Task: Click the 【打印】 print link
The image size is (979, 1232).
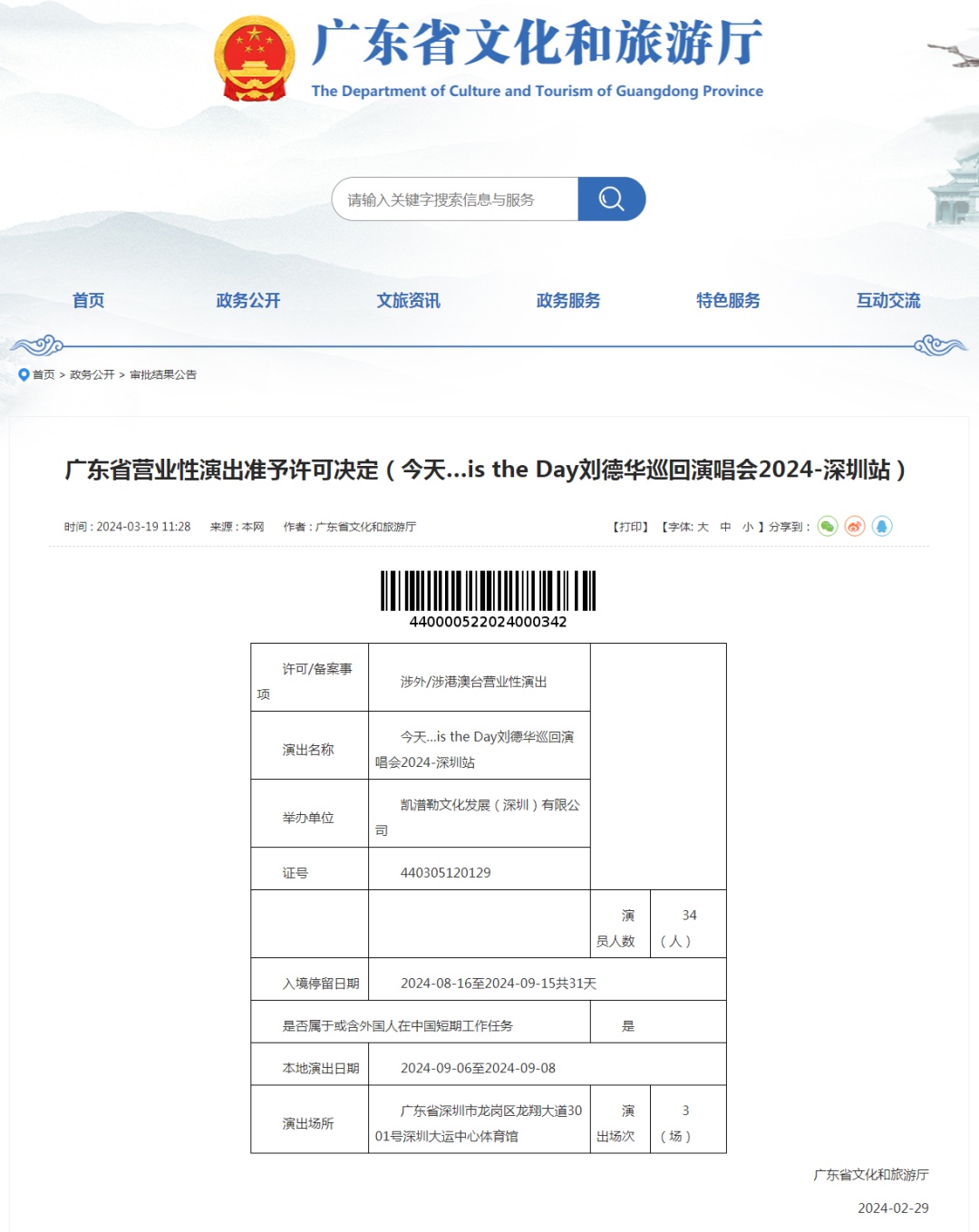Action: [631, 527]
